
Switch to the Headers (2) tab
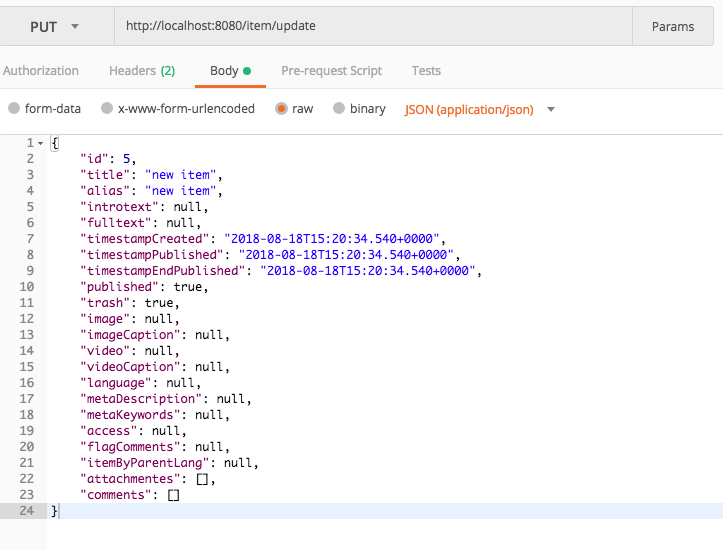[142, 71]
